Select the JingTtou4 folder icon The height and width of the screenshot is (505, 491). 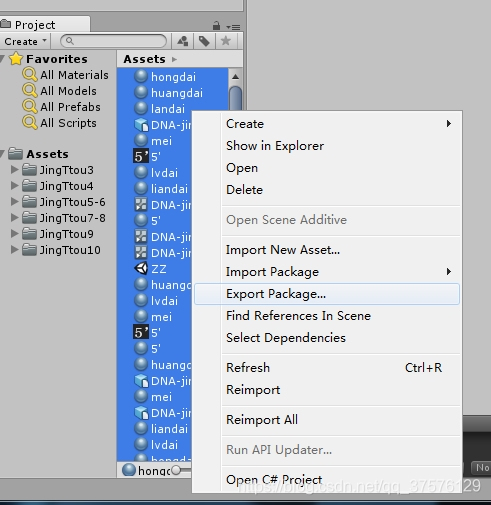(x=29, y=186)
